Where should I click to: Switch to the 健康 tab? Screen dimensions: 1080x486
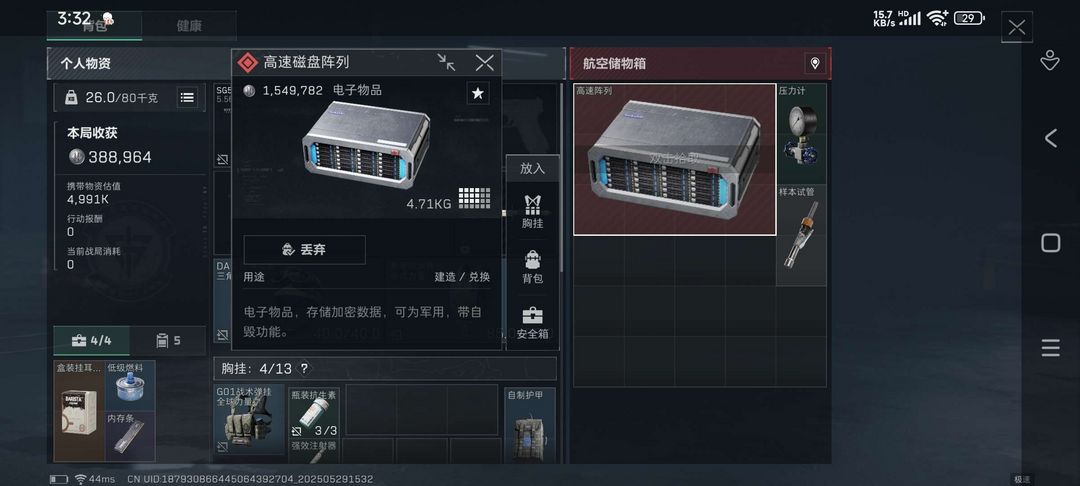189,26
